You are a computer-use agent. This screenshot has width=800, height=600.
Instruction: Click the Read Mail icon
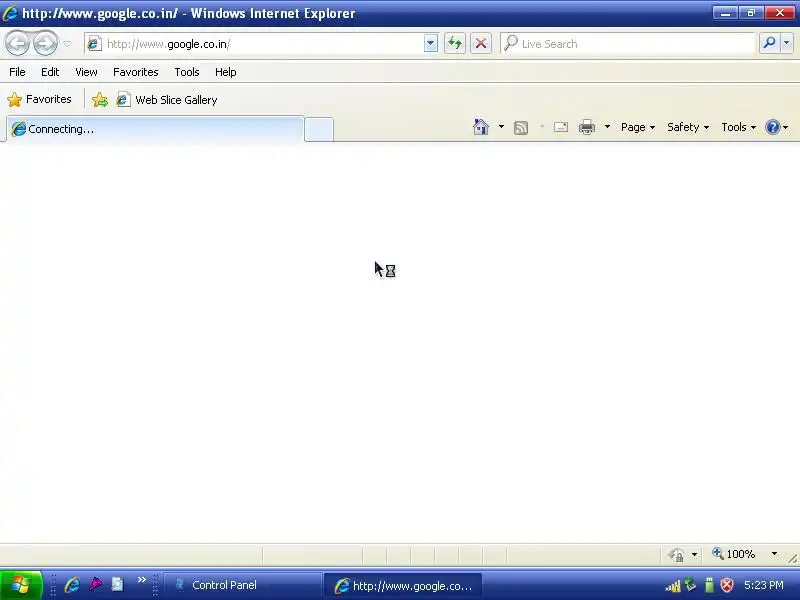[561, 127]
